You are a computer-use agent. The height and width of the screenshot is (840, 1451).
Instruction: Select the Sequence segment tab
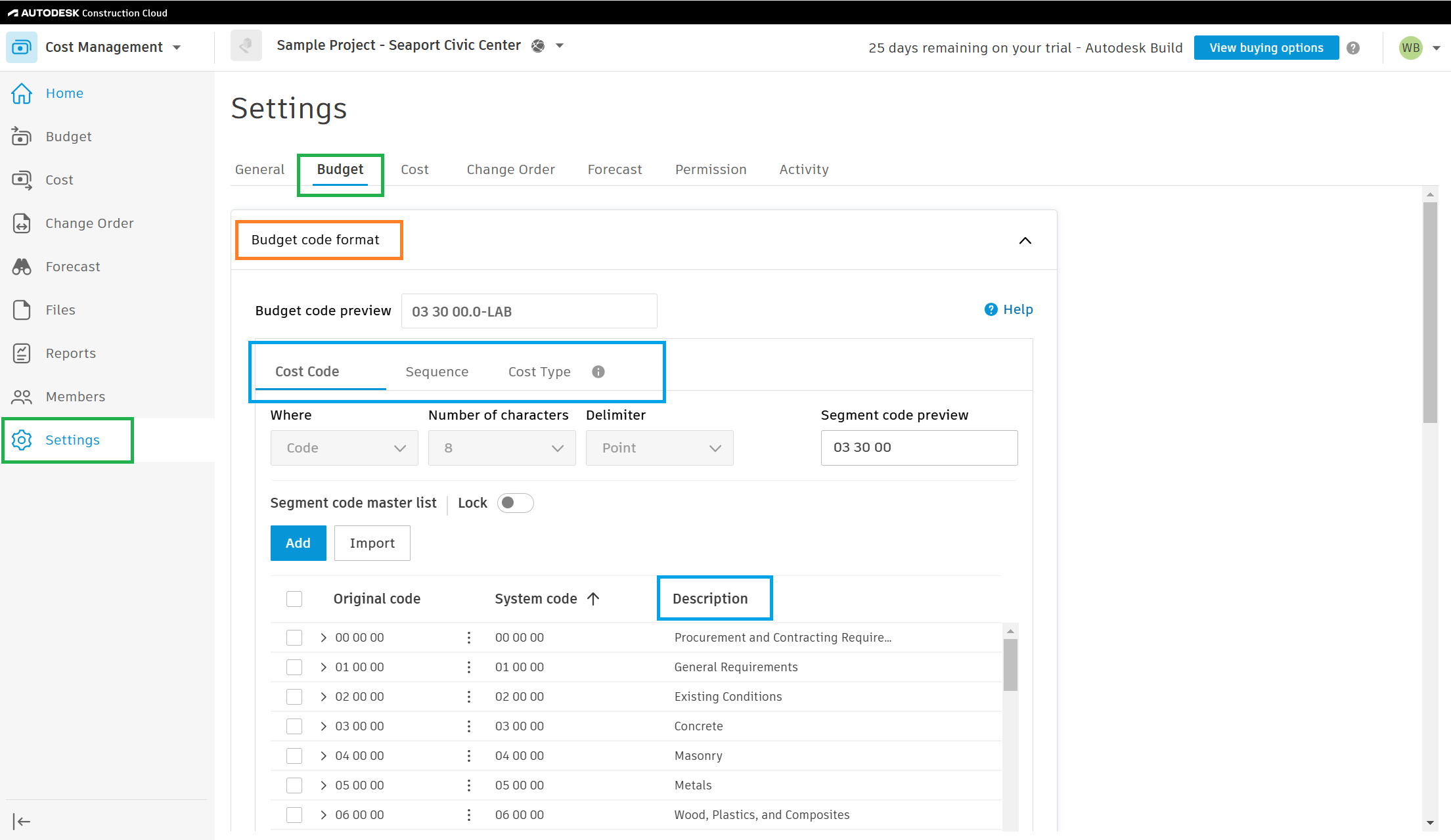tap(437, 372)
